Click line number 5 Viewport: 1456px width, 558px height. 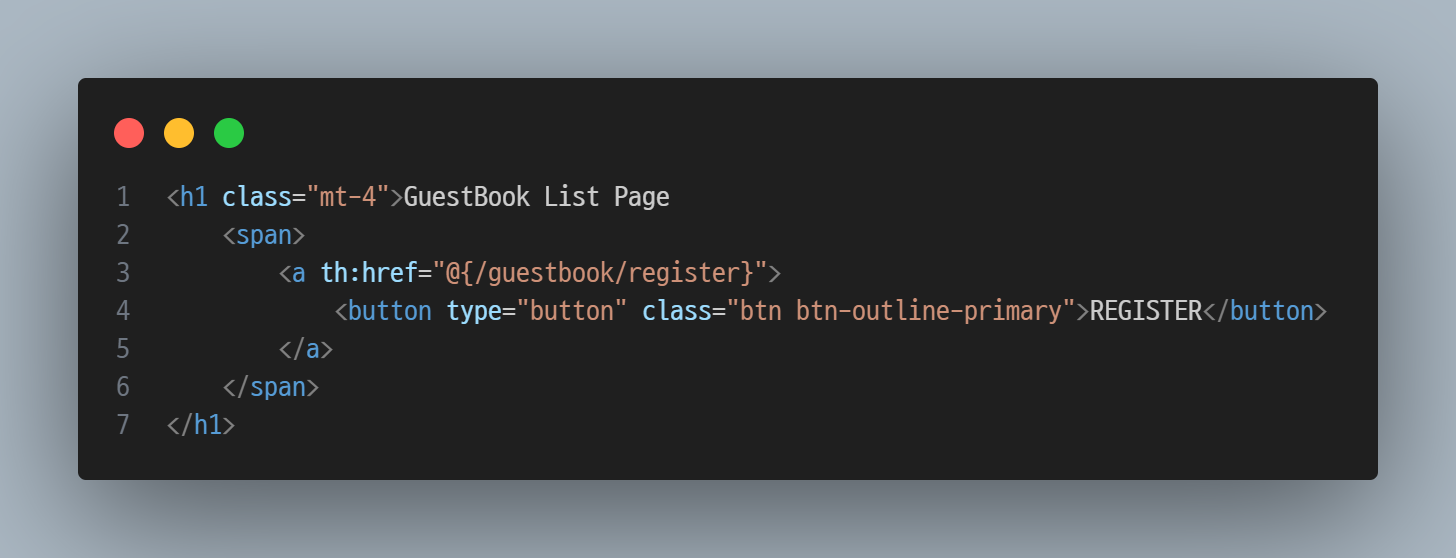[123, 349]
